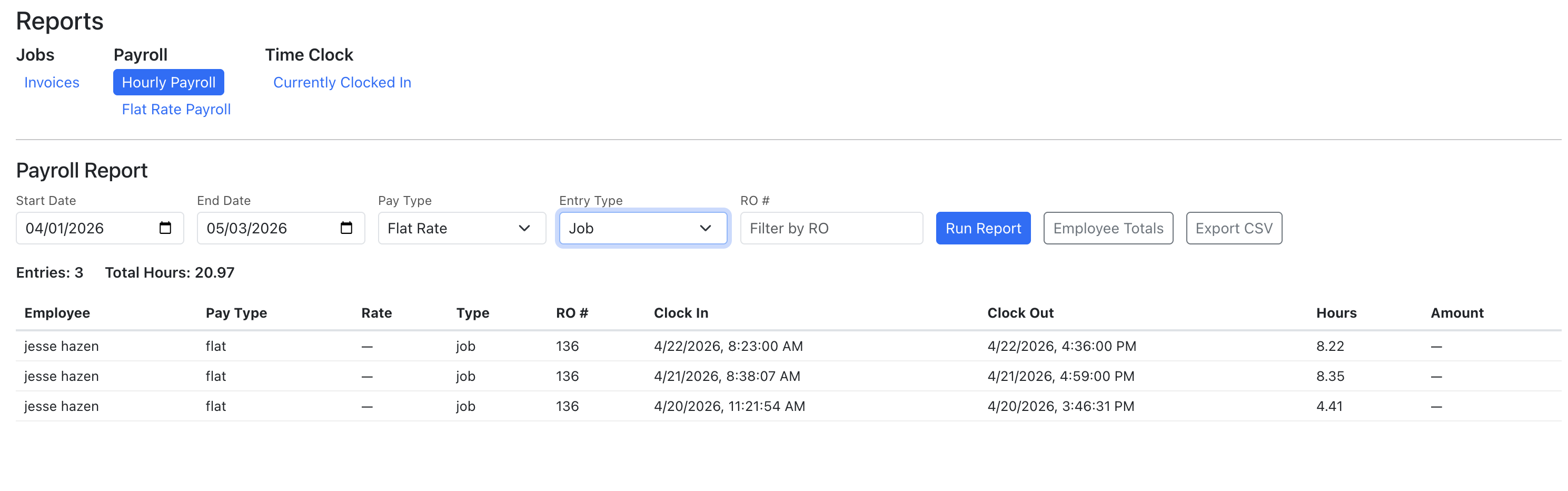Click the Jobs section heading
Screen dimensions: 1568x491
tap(35, 55)
